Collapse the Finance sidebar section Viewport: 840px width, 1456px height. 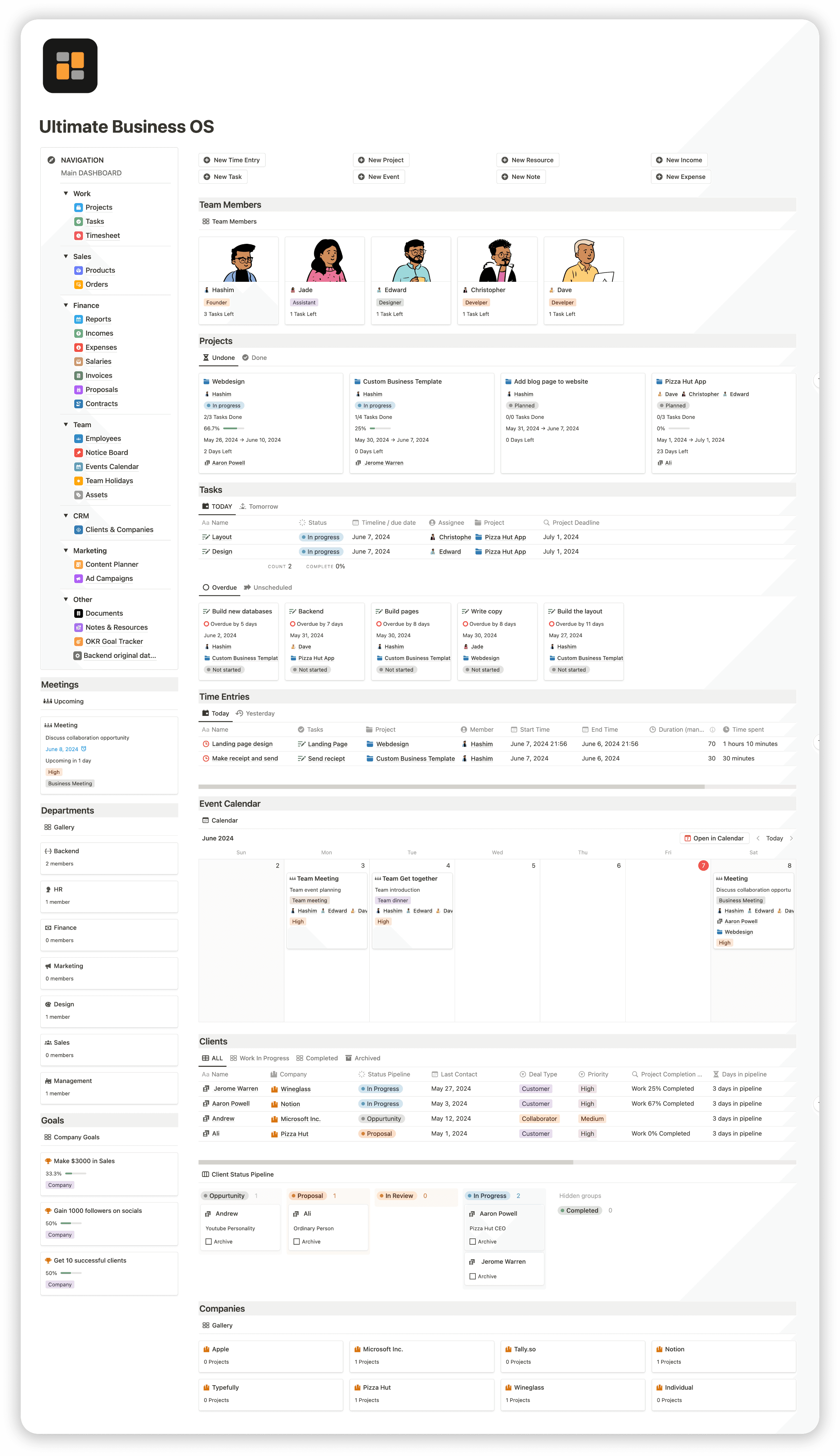tap(66, 305)
